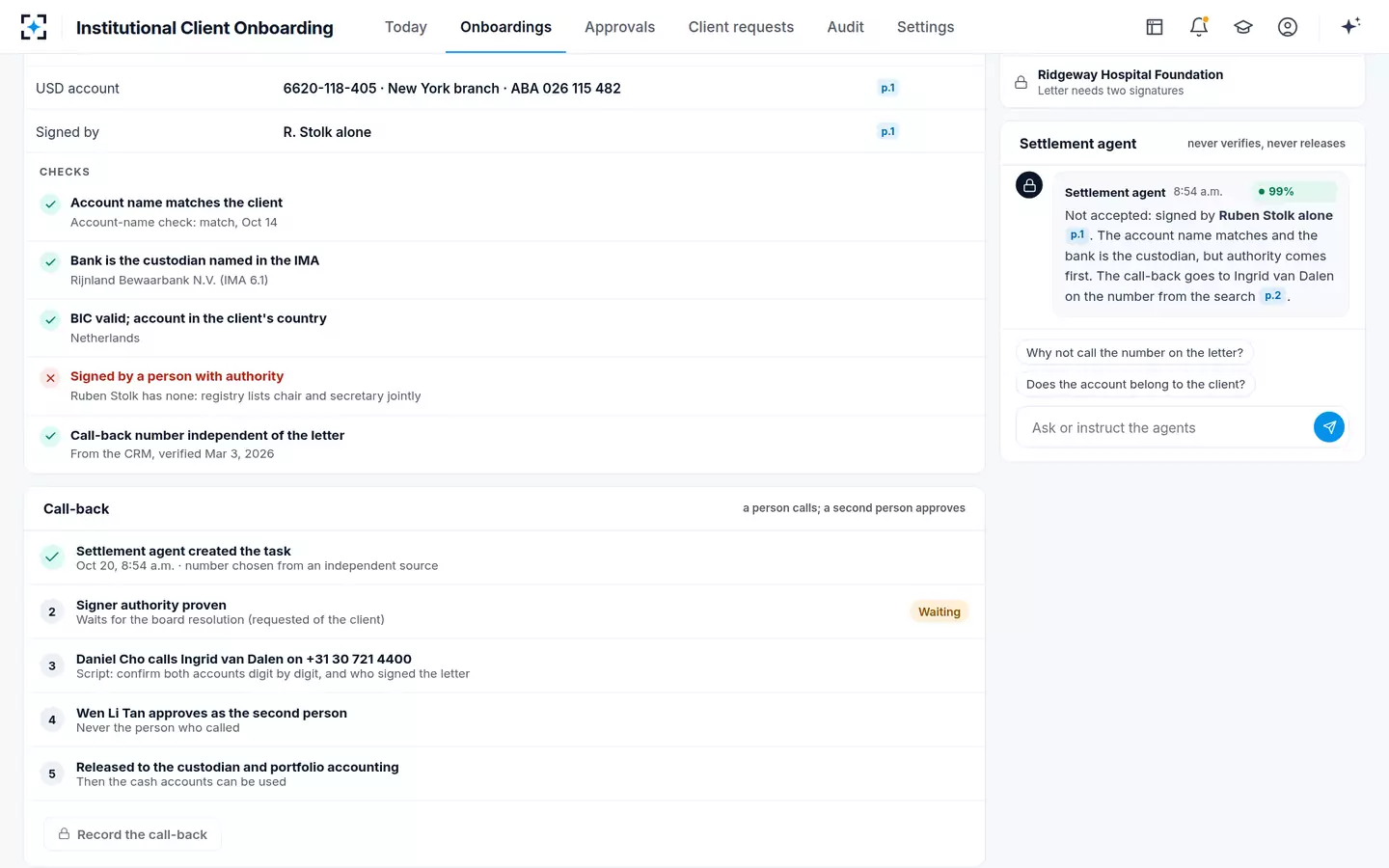Screen dimensions: 1389x868
Task: Click 'Daniel Cho calls Ingrid van Dalen' step text
Action: point(244,659)
